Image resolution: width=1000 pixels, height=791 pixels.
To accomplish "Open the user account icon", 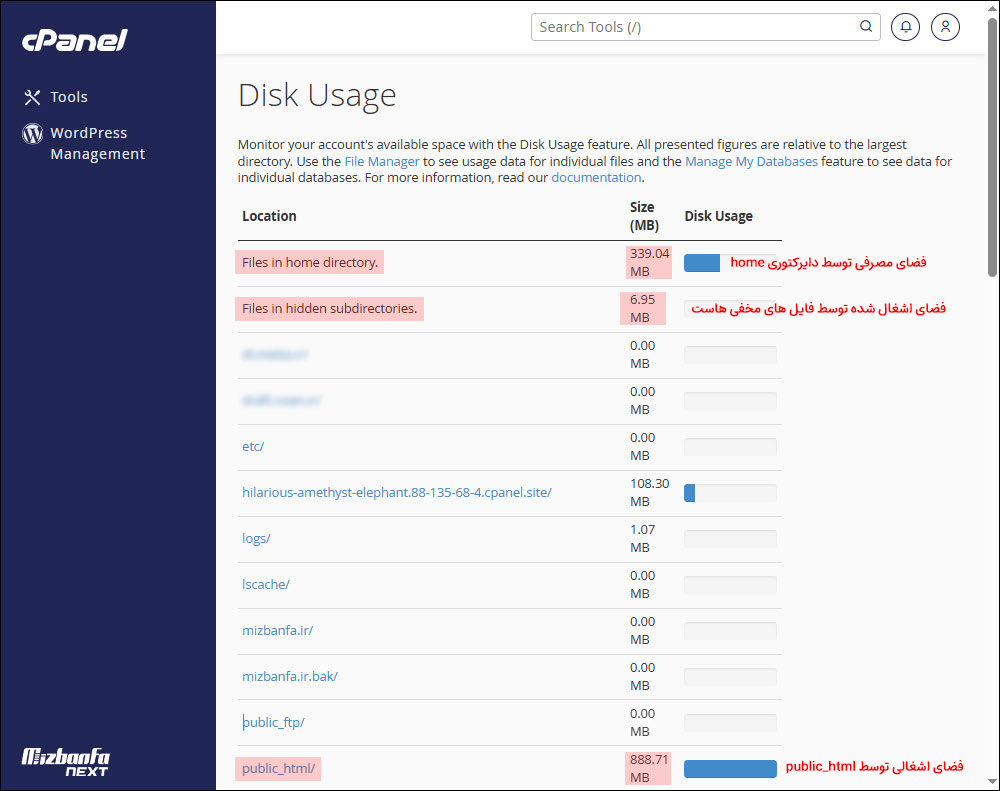I will [945, 27].
